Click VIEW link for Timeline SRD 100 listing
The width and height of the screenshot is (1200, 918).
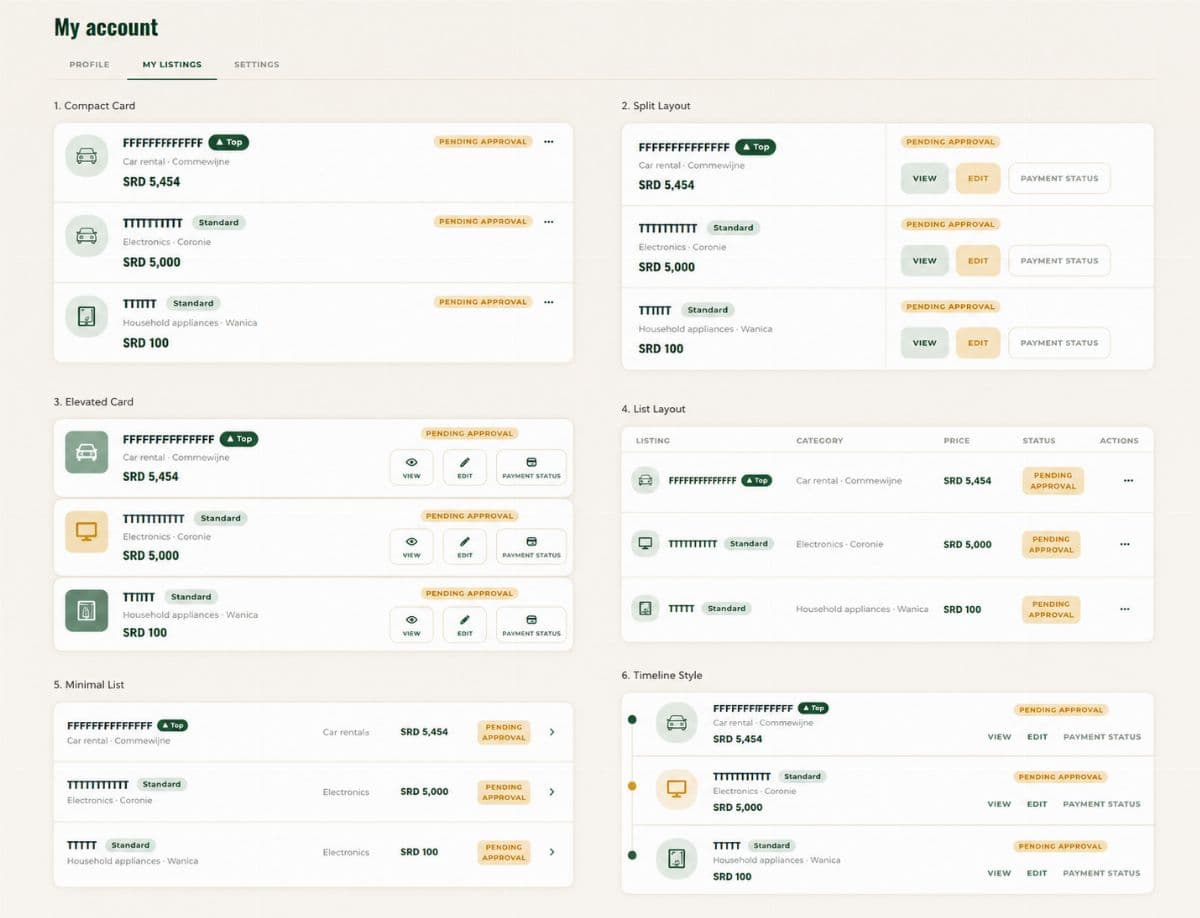999,873
